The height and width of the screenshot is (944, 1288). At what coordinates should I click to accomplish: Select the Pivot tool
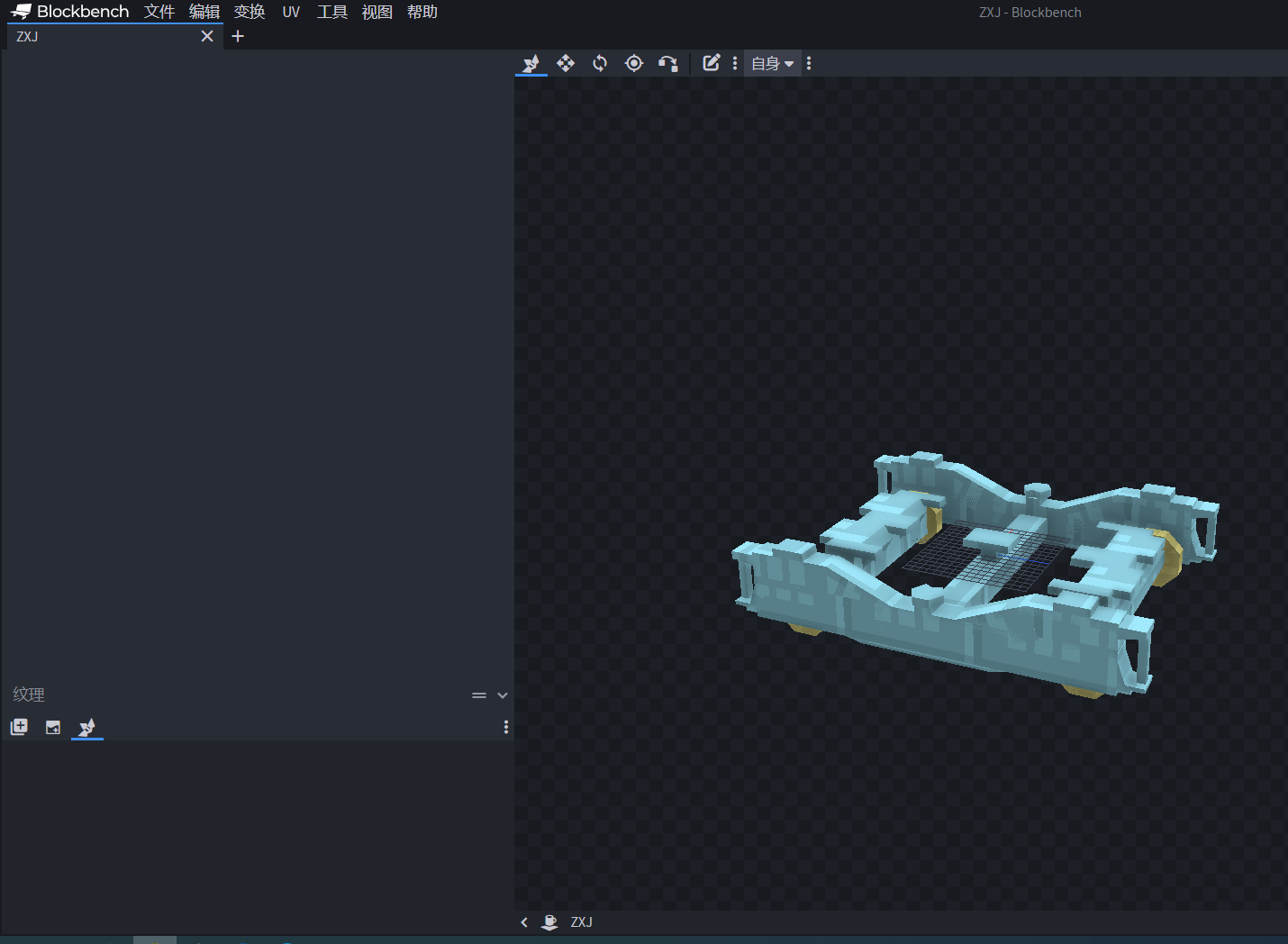click(634, 63)
